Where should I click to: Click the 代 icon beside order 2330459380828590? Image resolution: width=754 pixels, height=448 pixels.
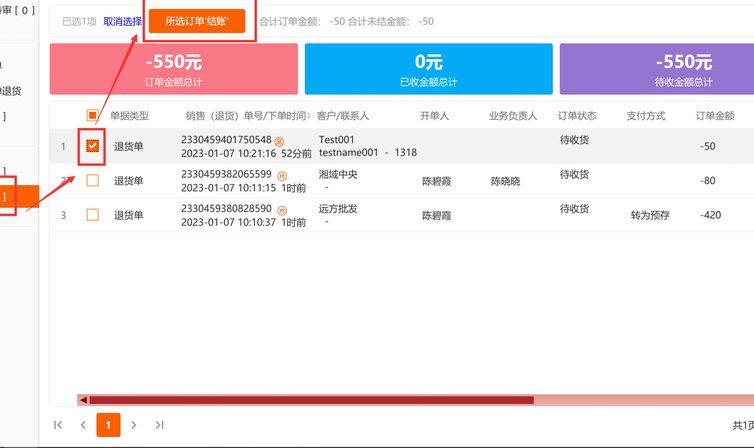point(282,211)
